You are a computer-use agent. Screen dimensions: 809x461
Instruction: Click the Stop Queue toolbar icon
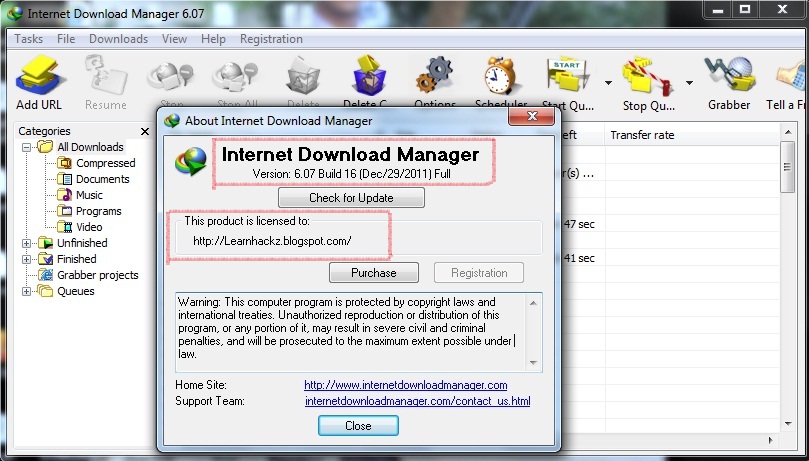coord(648,76)
